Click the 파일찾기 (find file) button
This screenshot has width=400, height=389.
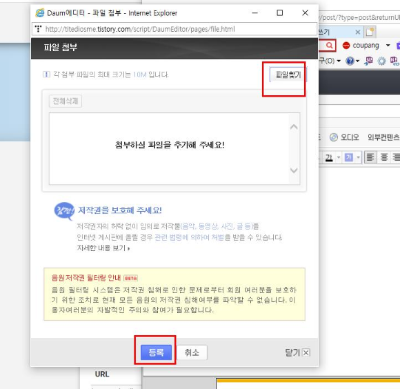click(288, 75)
